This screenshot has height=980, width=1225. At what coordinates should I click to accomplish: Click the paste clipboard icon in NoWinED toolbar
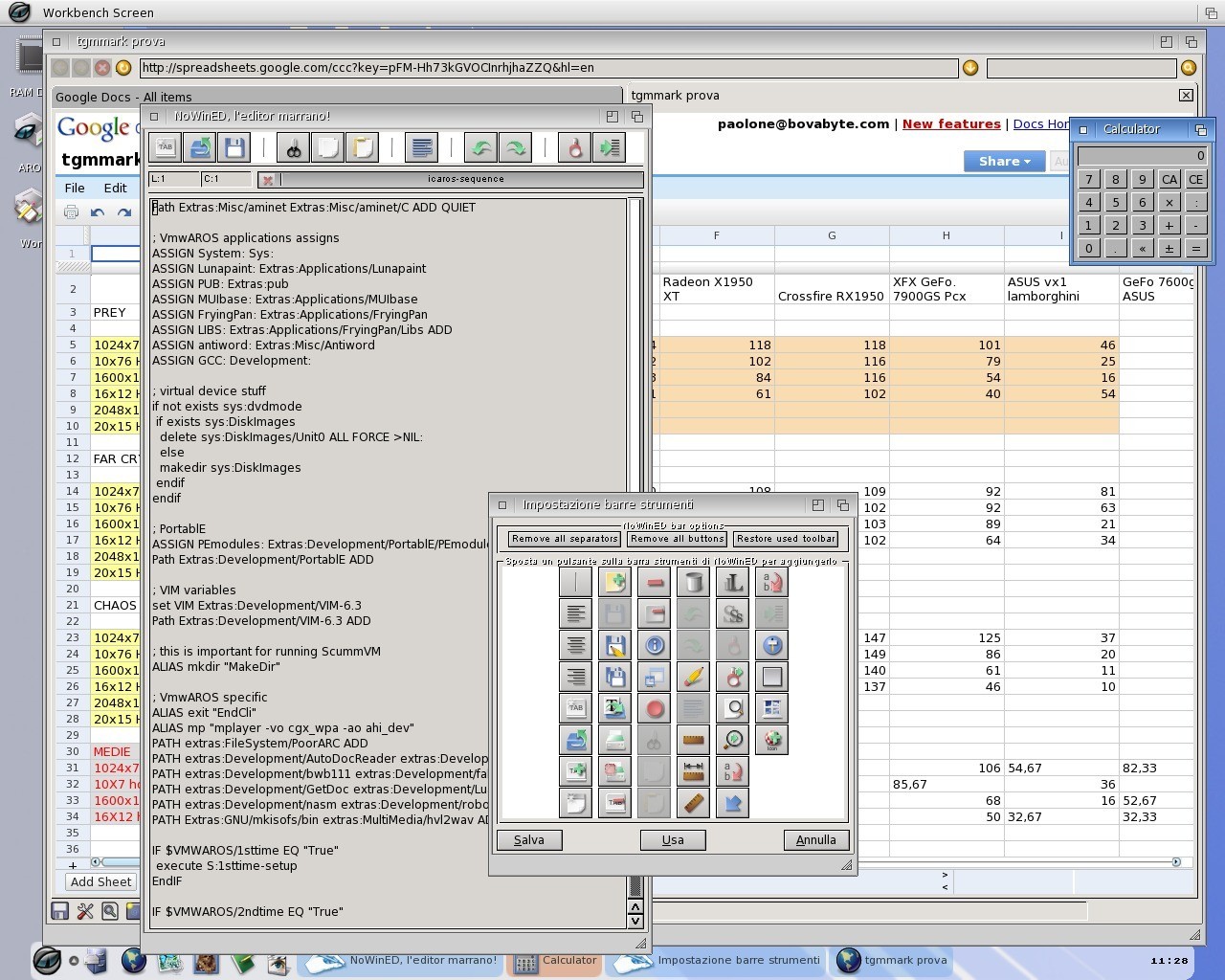pyautogui.click(x=363, y=147)
